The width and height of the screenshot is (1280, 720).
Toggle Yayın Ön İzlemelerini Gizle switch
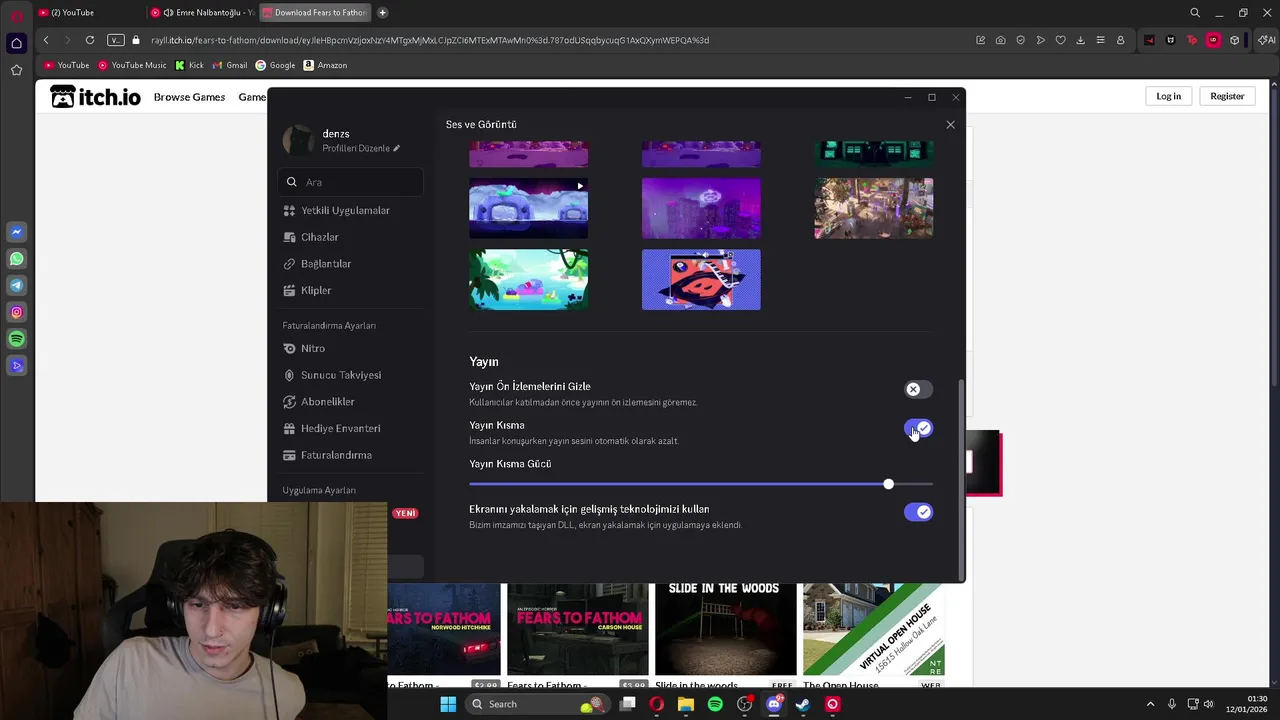918,389
